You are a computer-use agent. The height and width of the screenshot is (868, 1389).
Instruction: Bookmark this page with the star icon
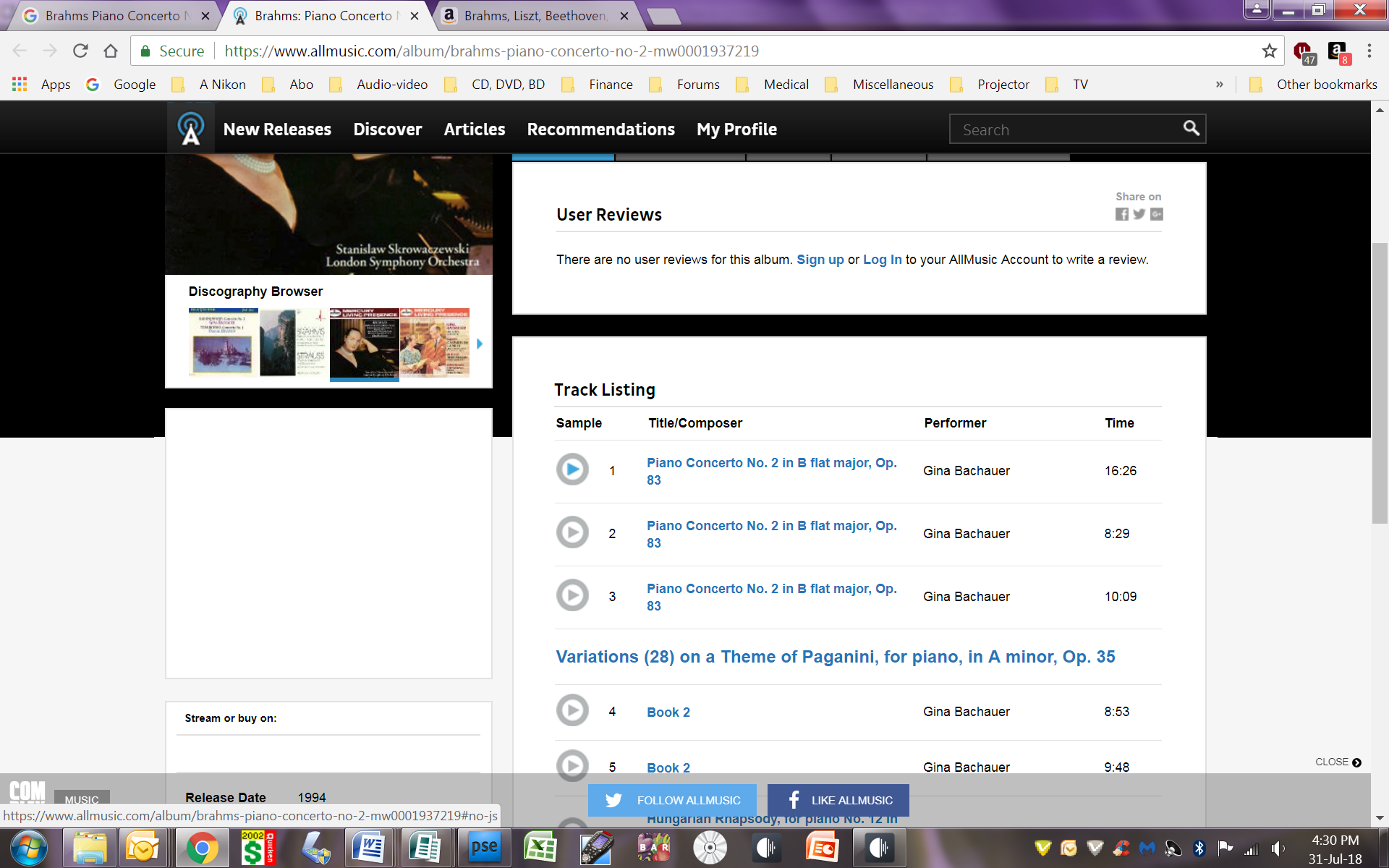[1269, 51]
